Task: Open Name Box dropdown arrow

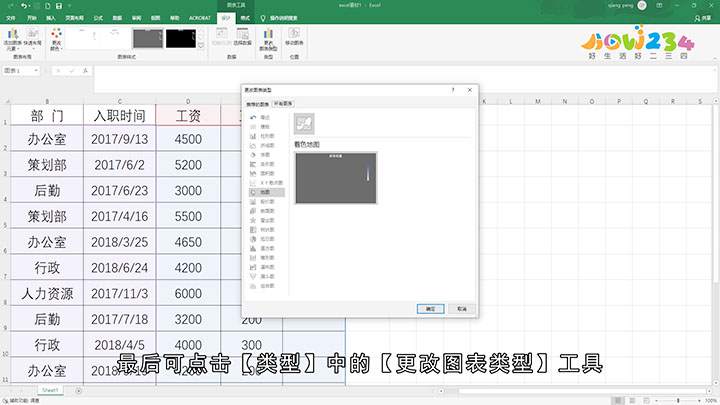Action: [36, 71]
